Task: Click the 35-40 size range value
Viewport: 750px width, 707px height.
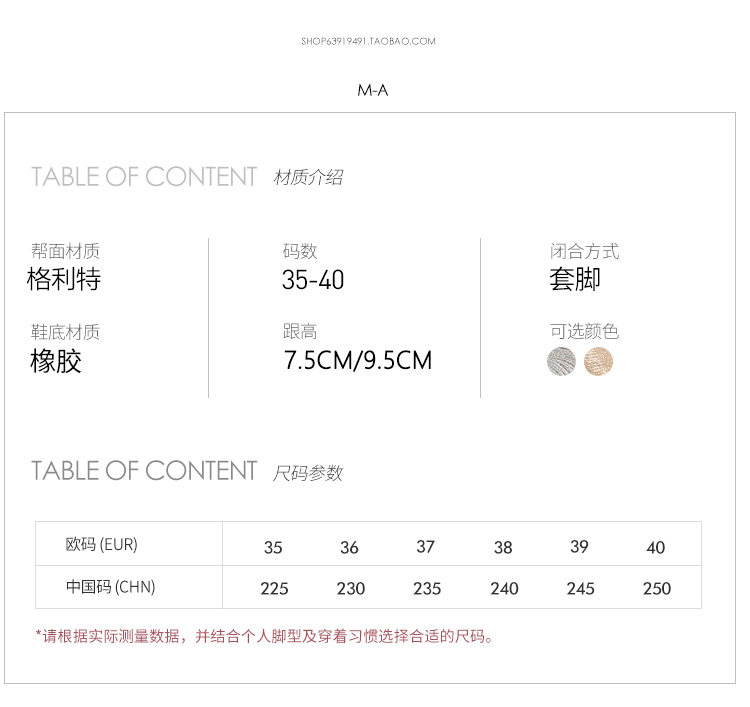Action: click(x=313, y=280)
